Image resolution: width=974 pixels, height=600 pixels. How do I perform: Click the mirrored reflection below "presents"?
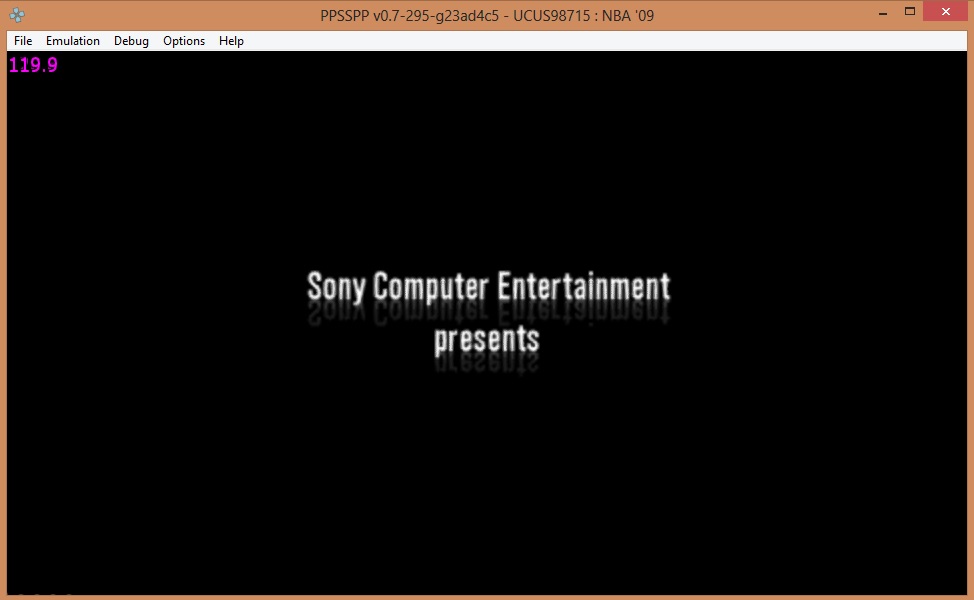coord(486,364)
